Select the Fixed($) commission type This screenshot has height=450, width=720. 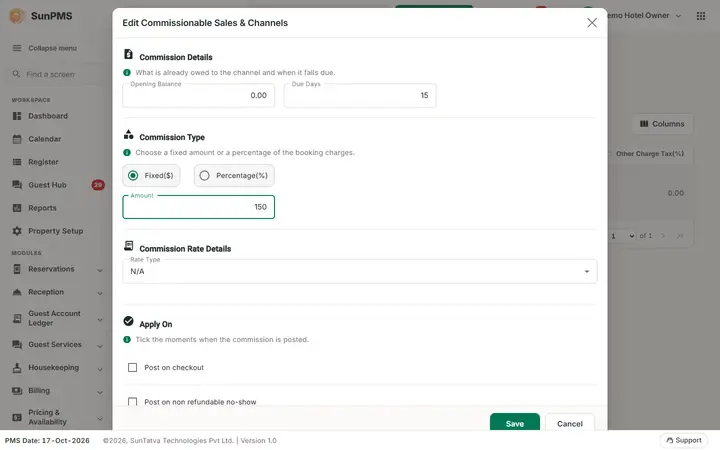coord(151,175)
